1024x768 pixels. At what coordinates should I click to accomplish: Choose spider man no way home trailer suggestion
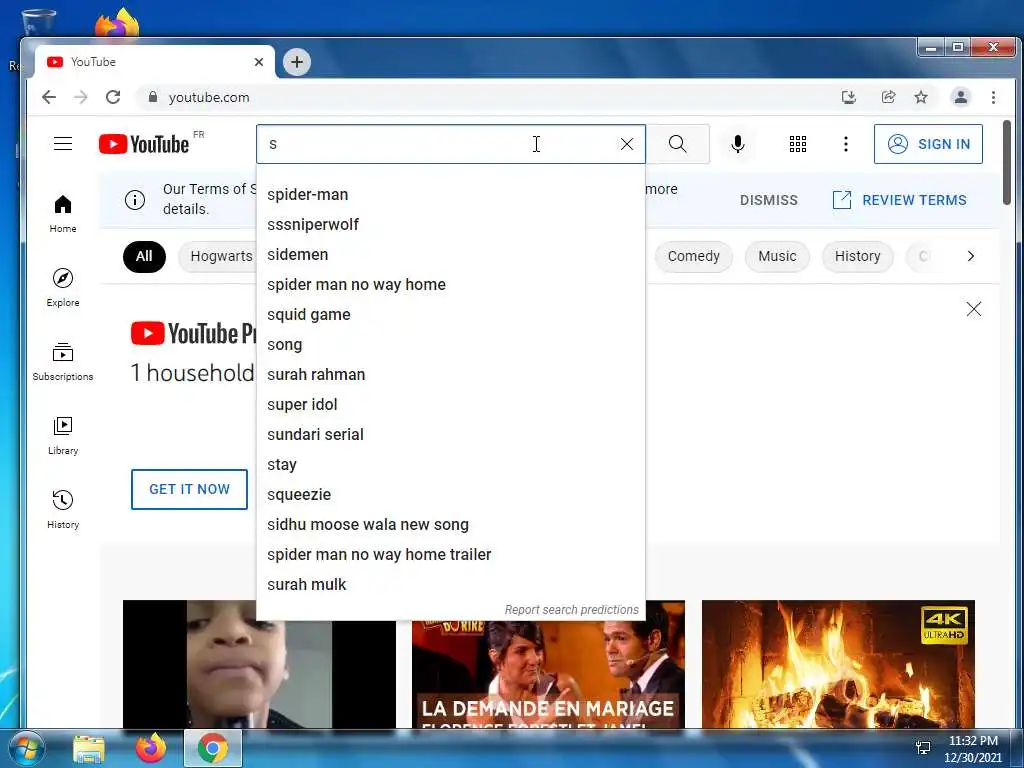click(451, 555)
